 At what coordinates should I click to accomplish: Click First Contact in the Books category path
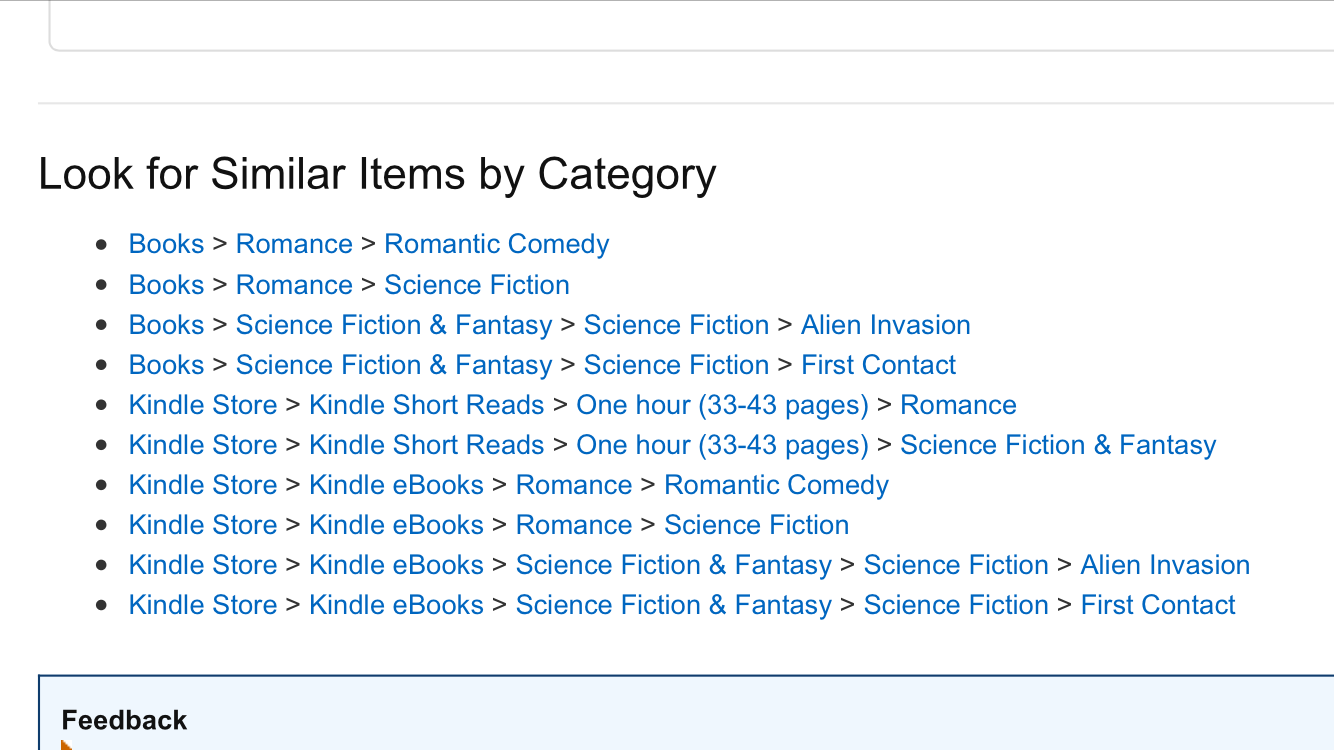(x=878, y=365)
